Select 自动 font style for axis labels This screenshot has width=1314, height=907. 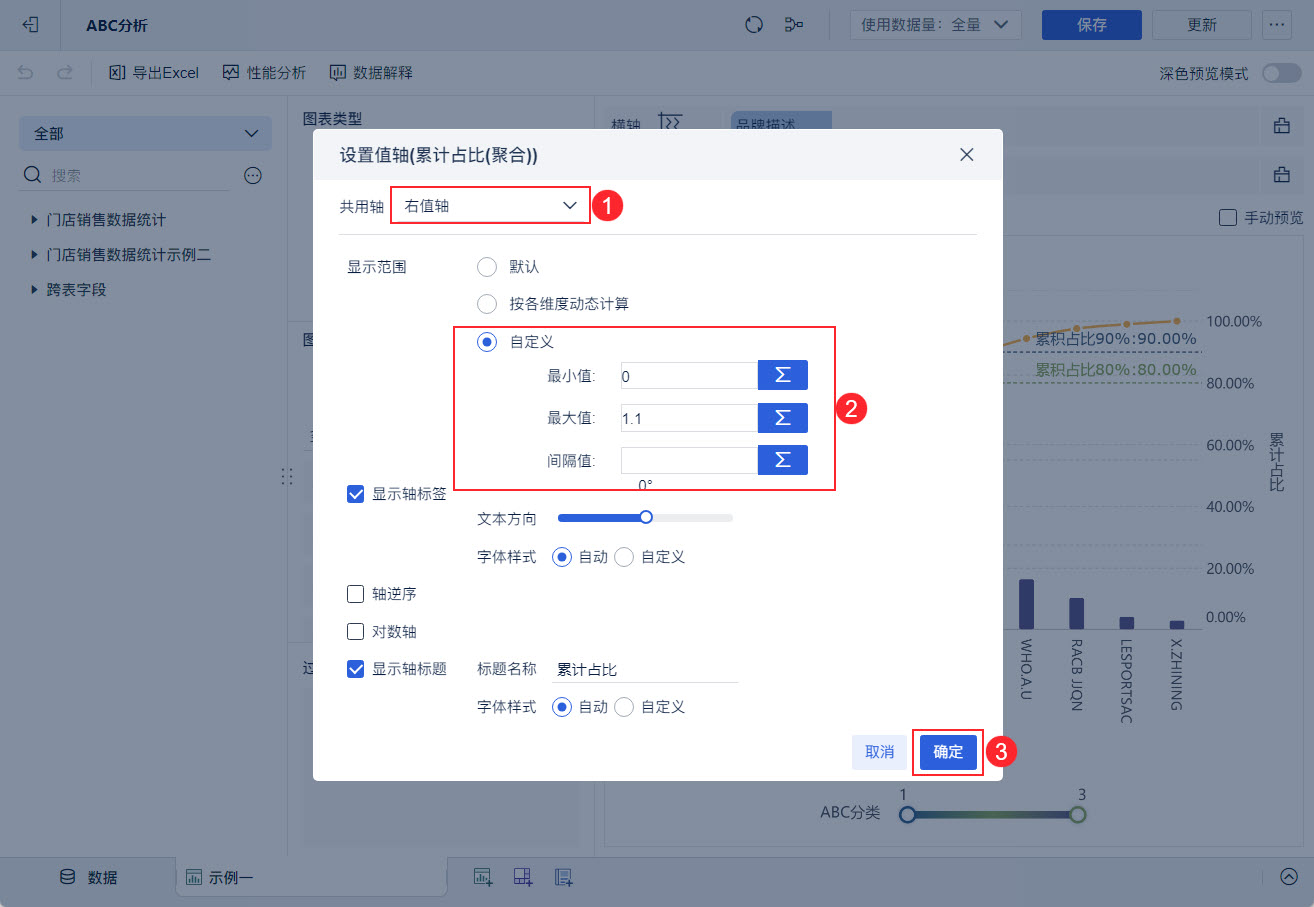point(562,557)
